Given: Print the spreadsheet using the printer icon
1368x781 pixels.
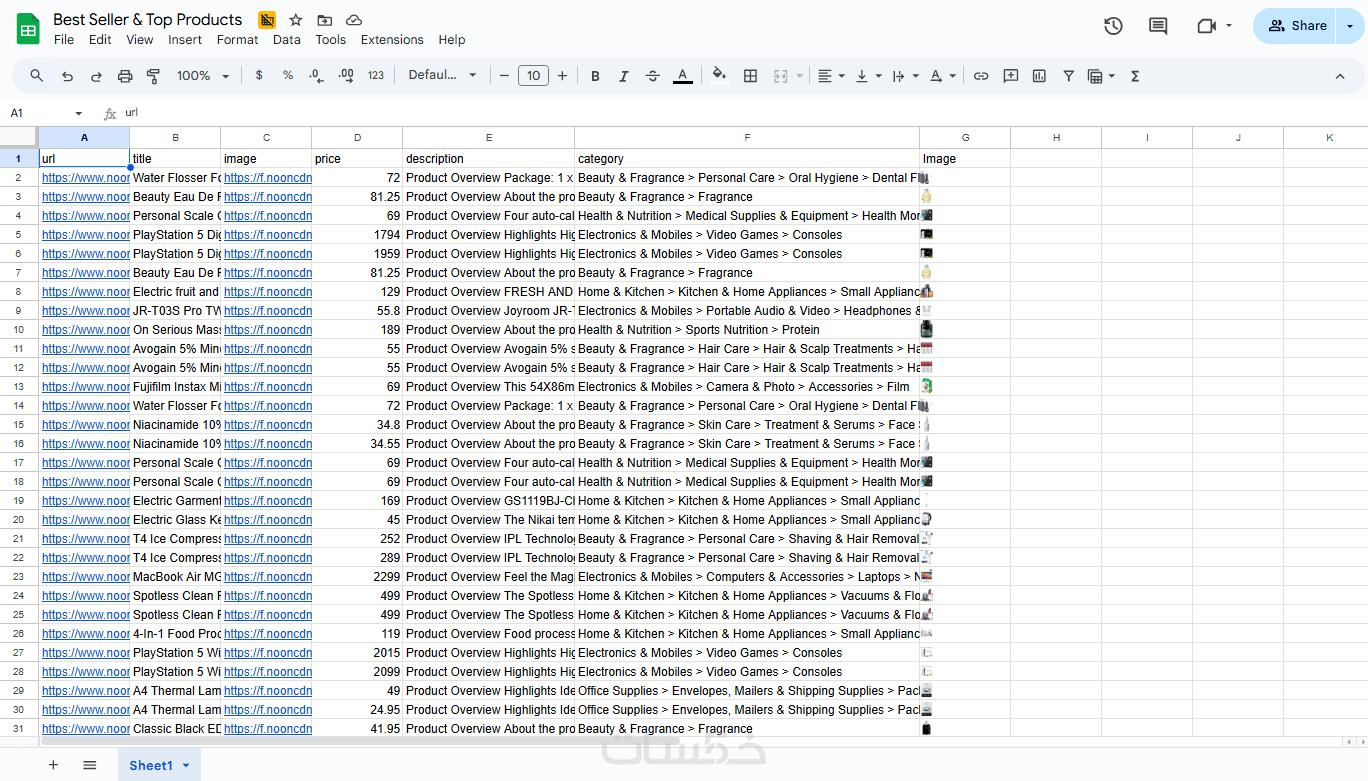Looking at the screenshot, I should pos(125,76).
